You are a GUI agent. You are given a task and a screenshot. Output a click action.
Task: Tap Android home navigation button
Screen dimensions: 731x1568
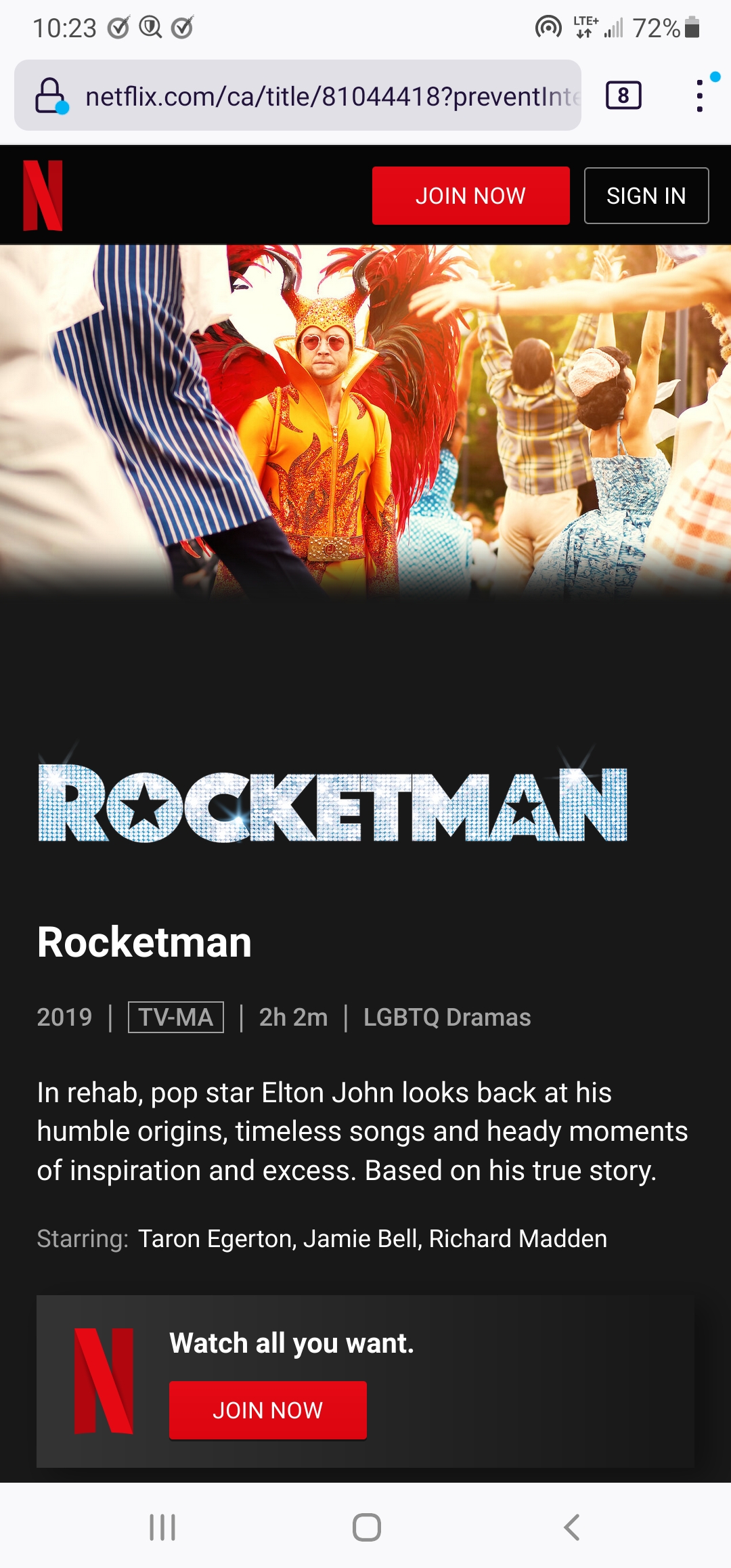click(x=367, y=1527)
